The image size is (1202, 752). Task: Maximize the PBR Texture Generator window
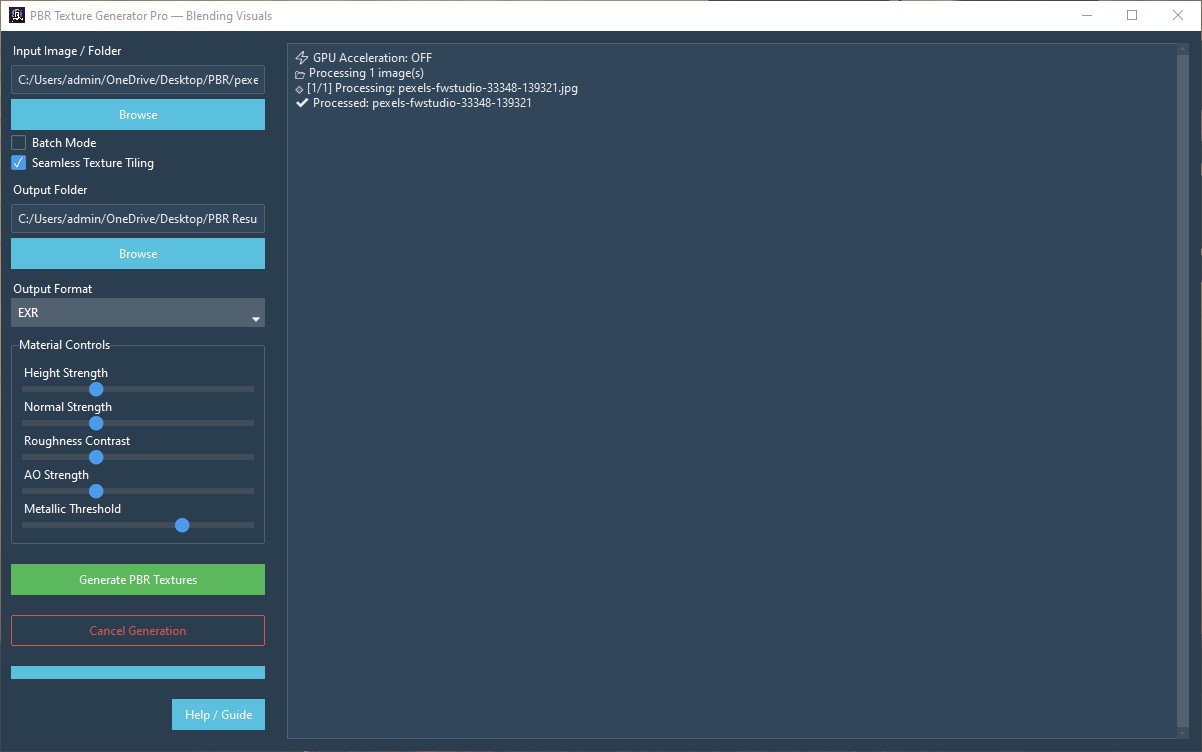[x=1132, y=15]
